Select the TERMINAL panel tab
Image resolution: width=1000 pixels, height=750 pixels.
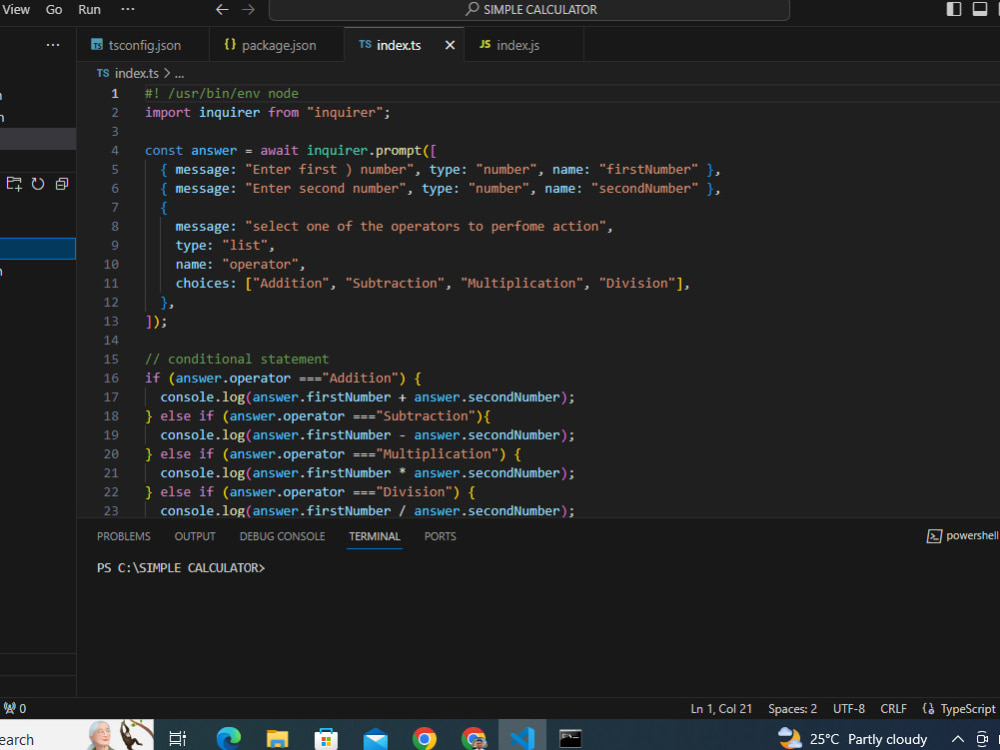374,536
